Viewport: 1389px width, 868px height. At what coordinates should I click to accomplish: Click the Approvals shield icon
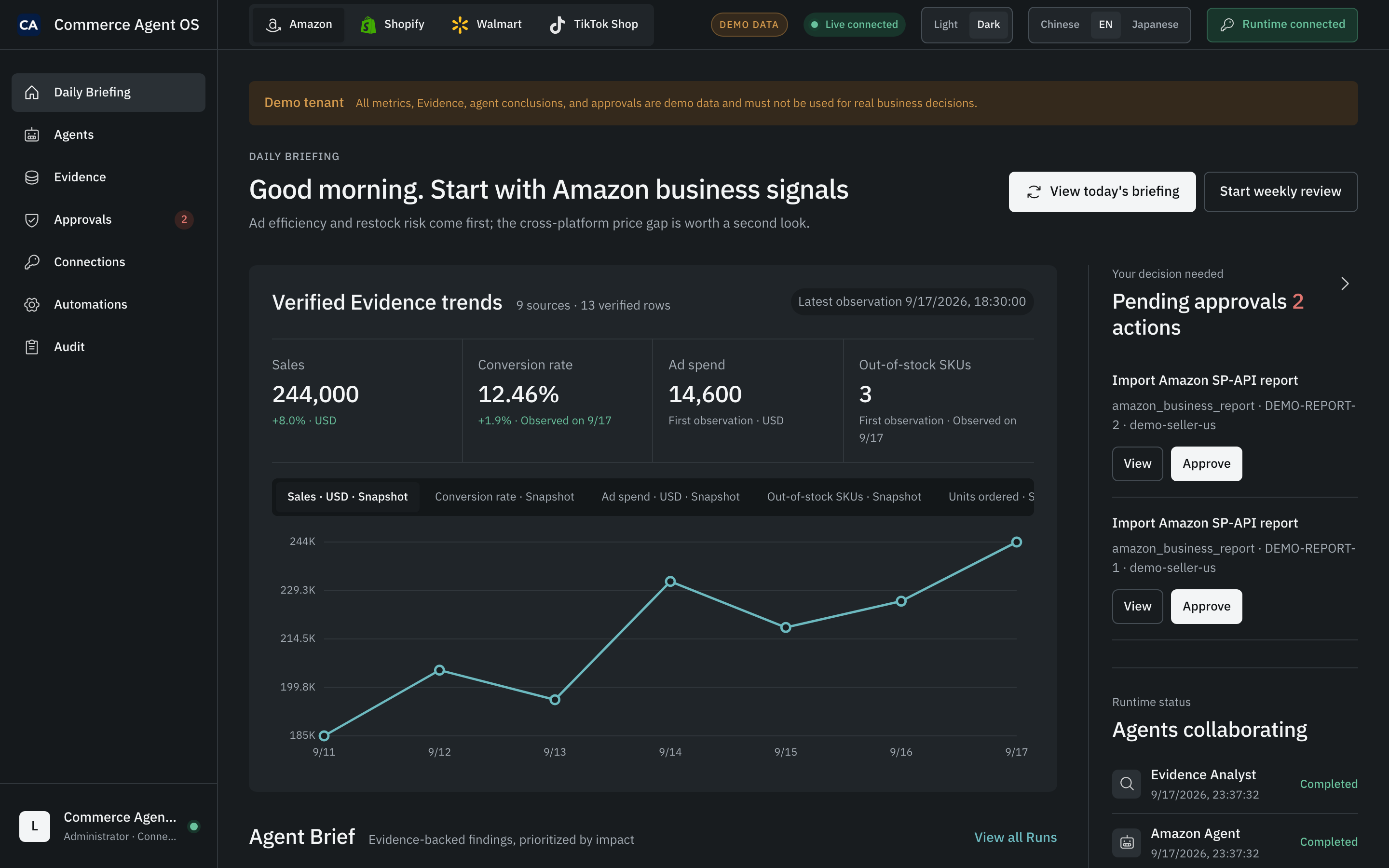click(32, 220)
